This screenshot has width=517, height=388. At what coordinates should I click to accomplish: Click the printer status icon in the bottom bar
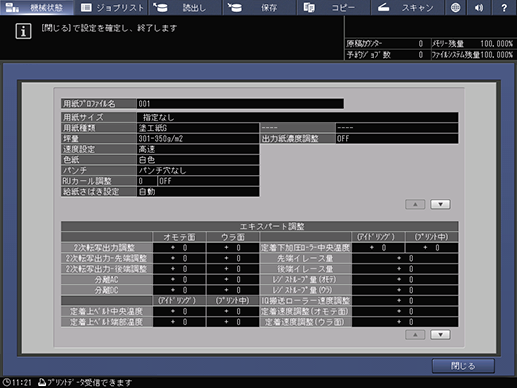click(42, 382)
